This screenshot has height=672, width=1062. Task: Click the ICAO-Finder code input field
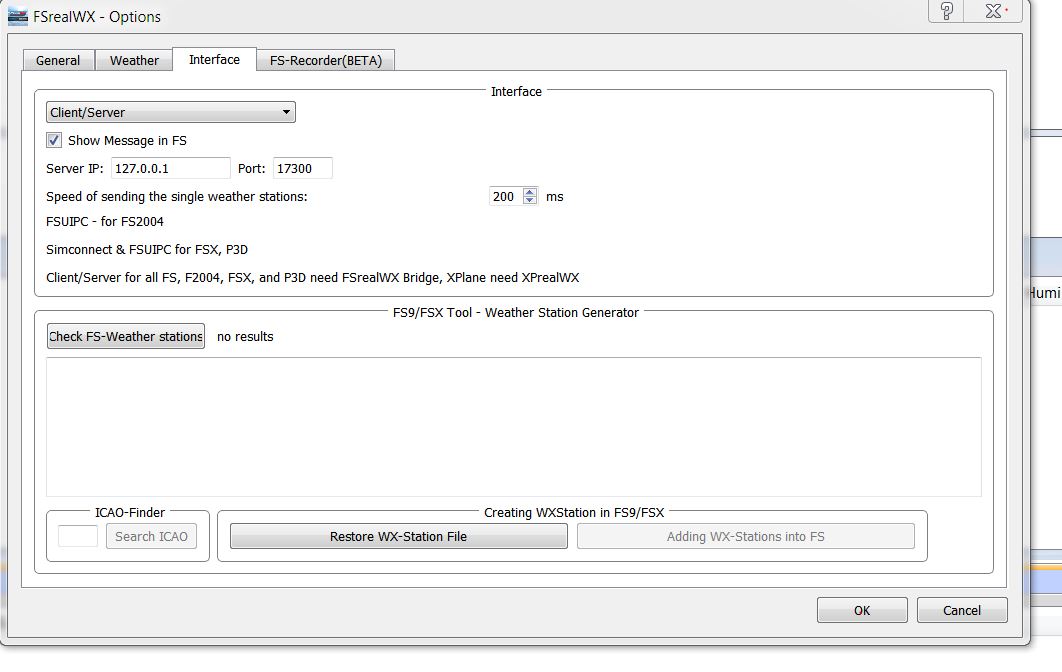(78, 536)
